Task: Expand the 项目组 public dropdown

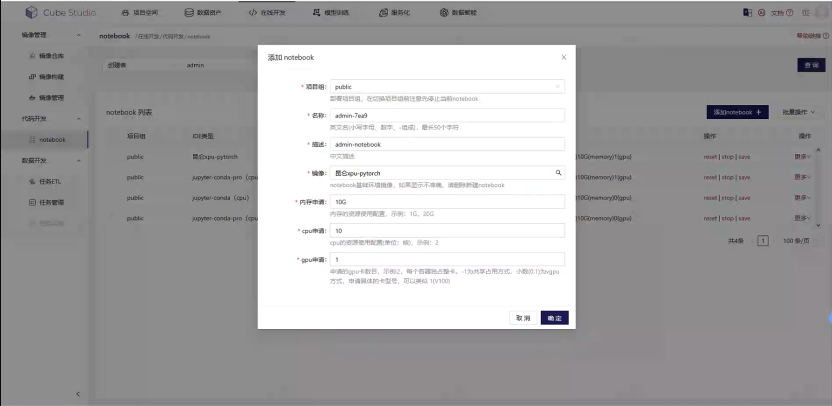Action: coord(447,87)
